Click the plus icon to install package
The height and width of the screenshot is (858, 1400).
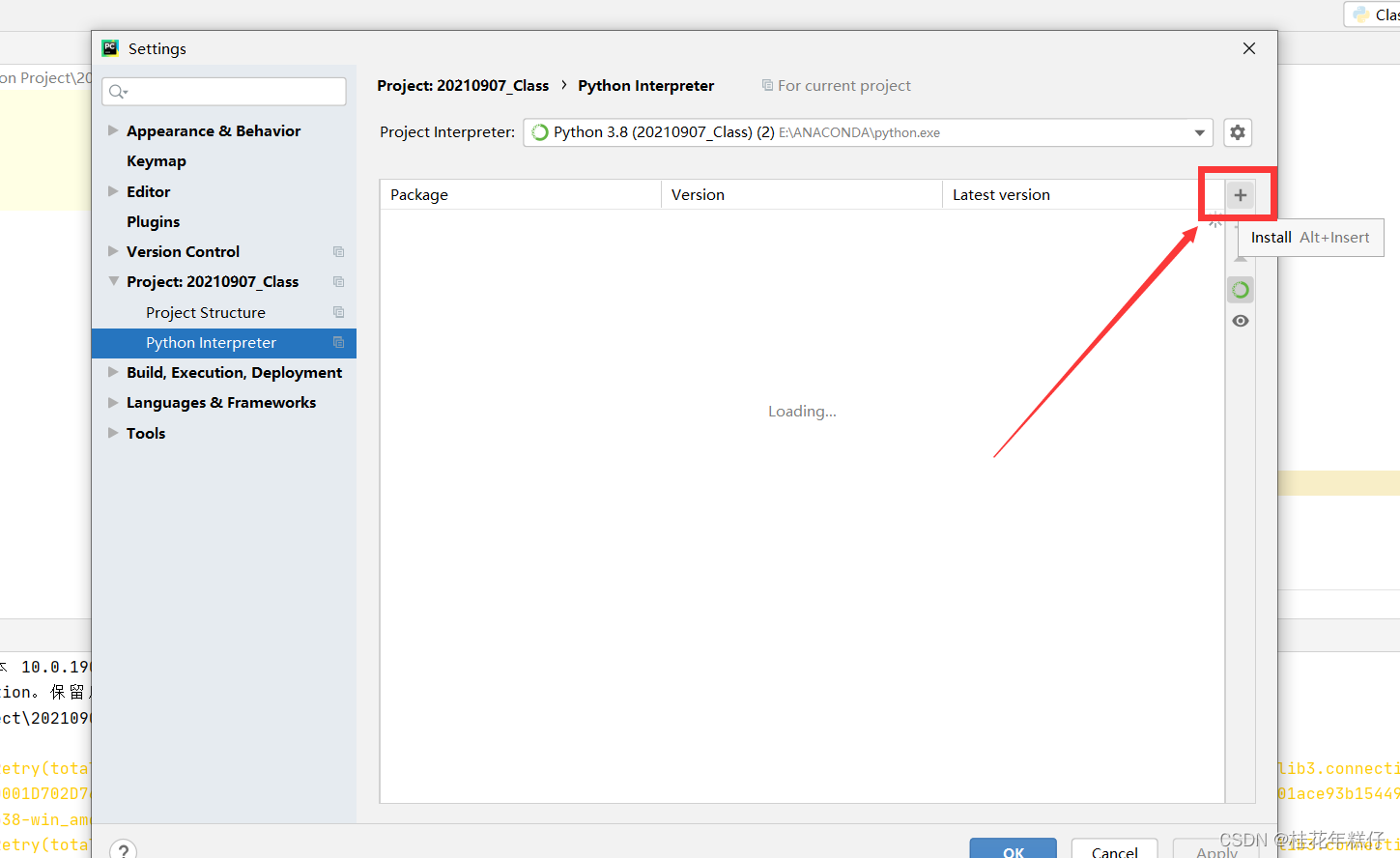(1241, 195)
